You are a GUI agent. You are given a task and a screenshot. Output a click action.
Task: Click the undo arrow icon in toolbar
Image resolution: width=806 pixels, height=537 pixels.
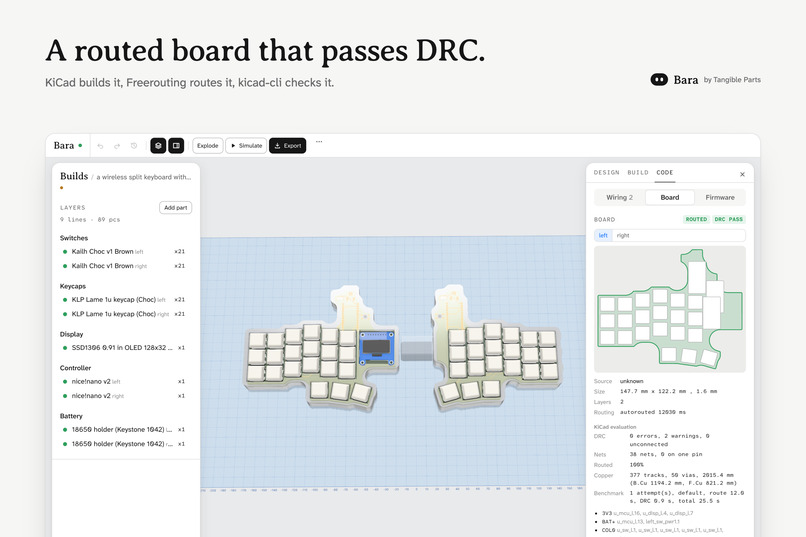pos(100,146)
